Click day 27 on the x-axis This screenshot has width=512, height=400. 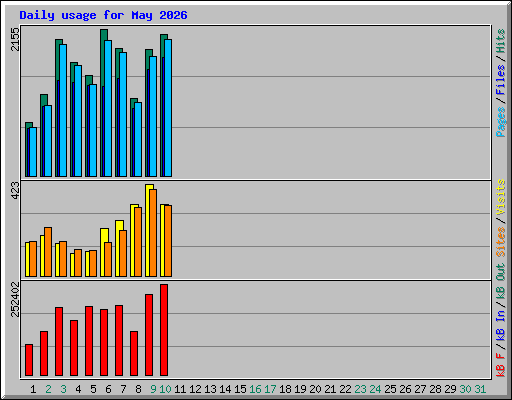pyautogui.click(x=420, y=389)
